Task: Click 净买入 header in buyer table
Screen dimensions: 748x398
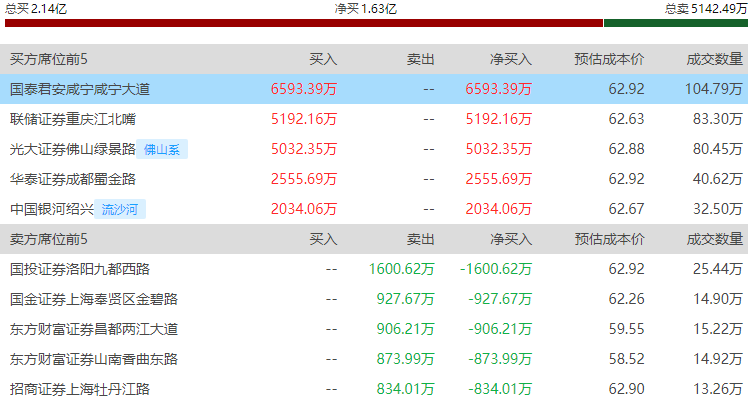Action: click(511, 59)
